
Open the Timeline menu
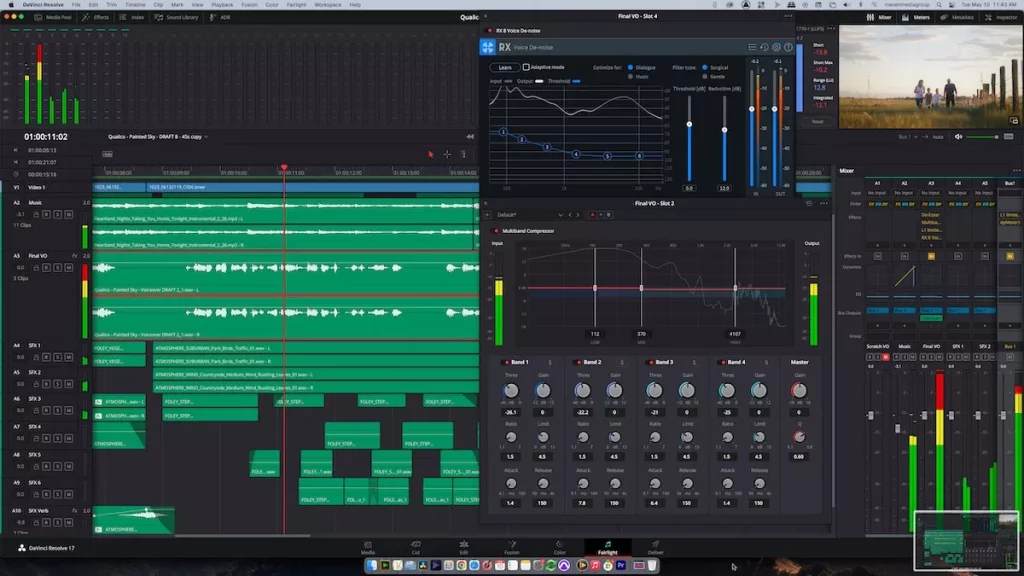[x=135, y=5]
